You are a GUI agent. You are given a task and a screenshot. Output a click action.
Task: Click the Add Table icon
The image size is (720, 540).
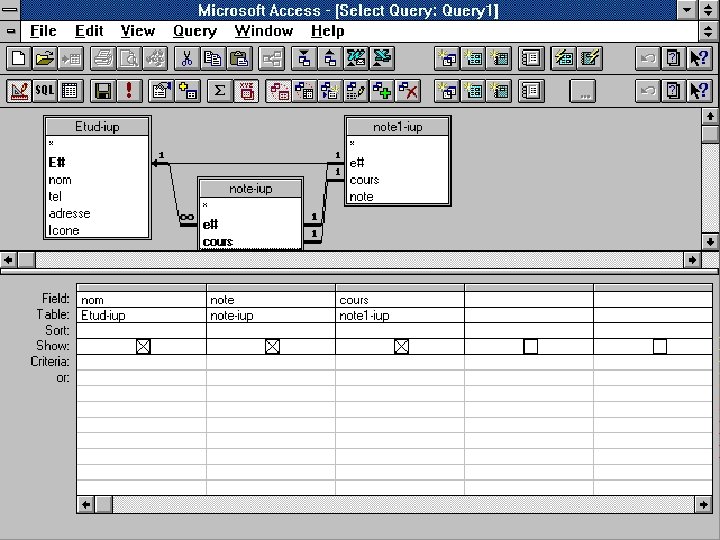(x=187, y=90)
